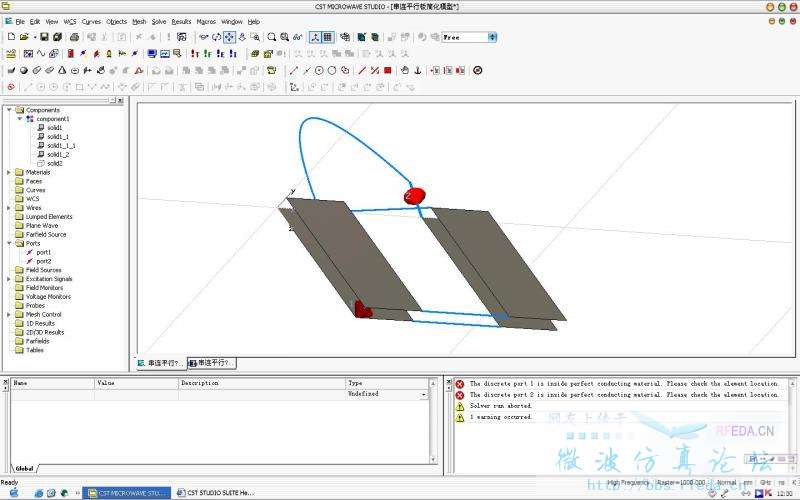Click the Name column header
Viewport: 800px width, 500px height.
click(x=53, y=383)
